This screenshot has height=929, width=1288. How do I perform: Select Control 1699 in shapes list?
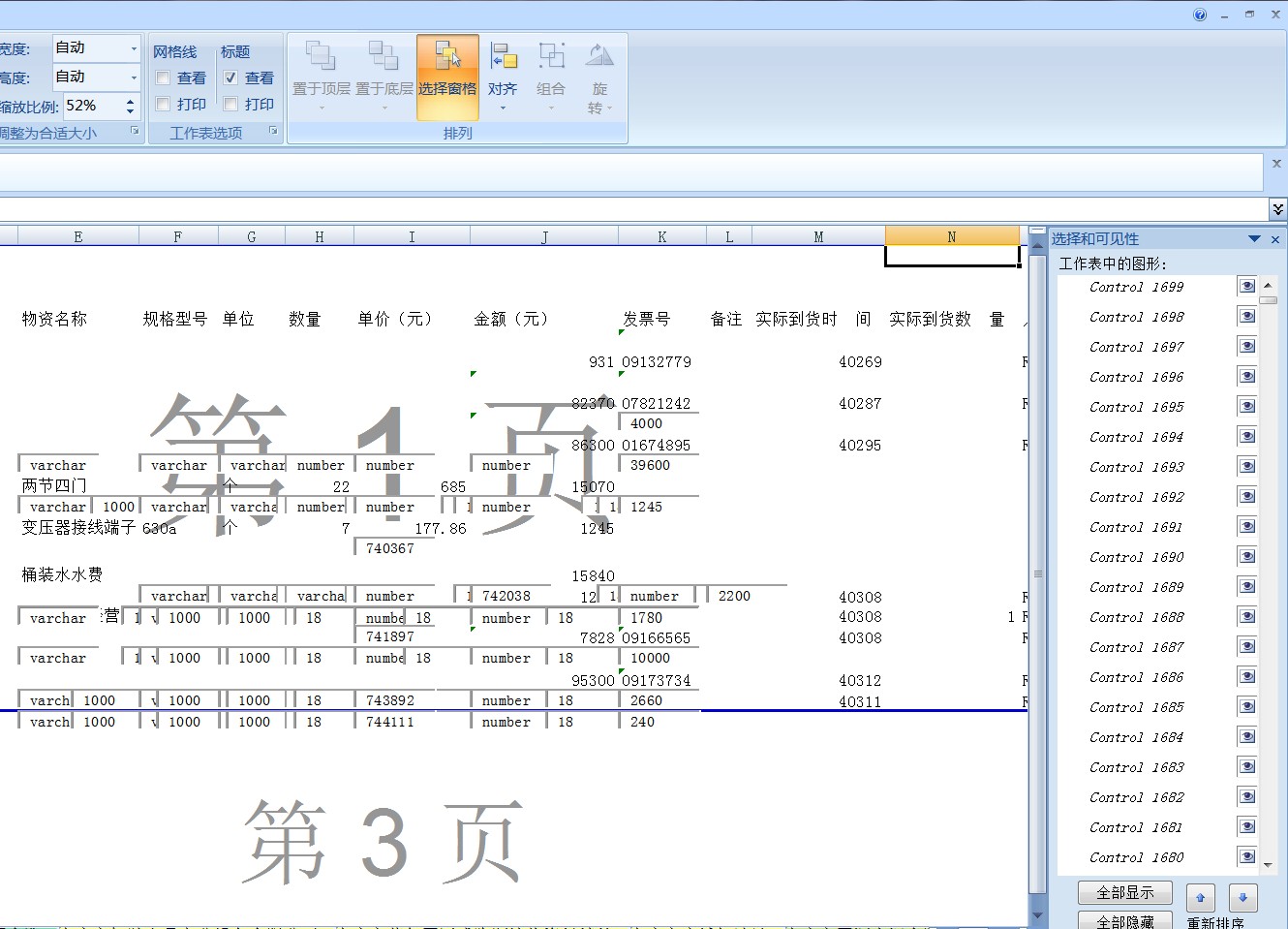coord(1136,287)
